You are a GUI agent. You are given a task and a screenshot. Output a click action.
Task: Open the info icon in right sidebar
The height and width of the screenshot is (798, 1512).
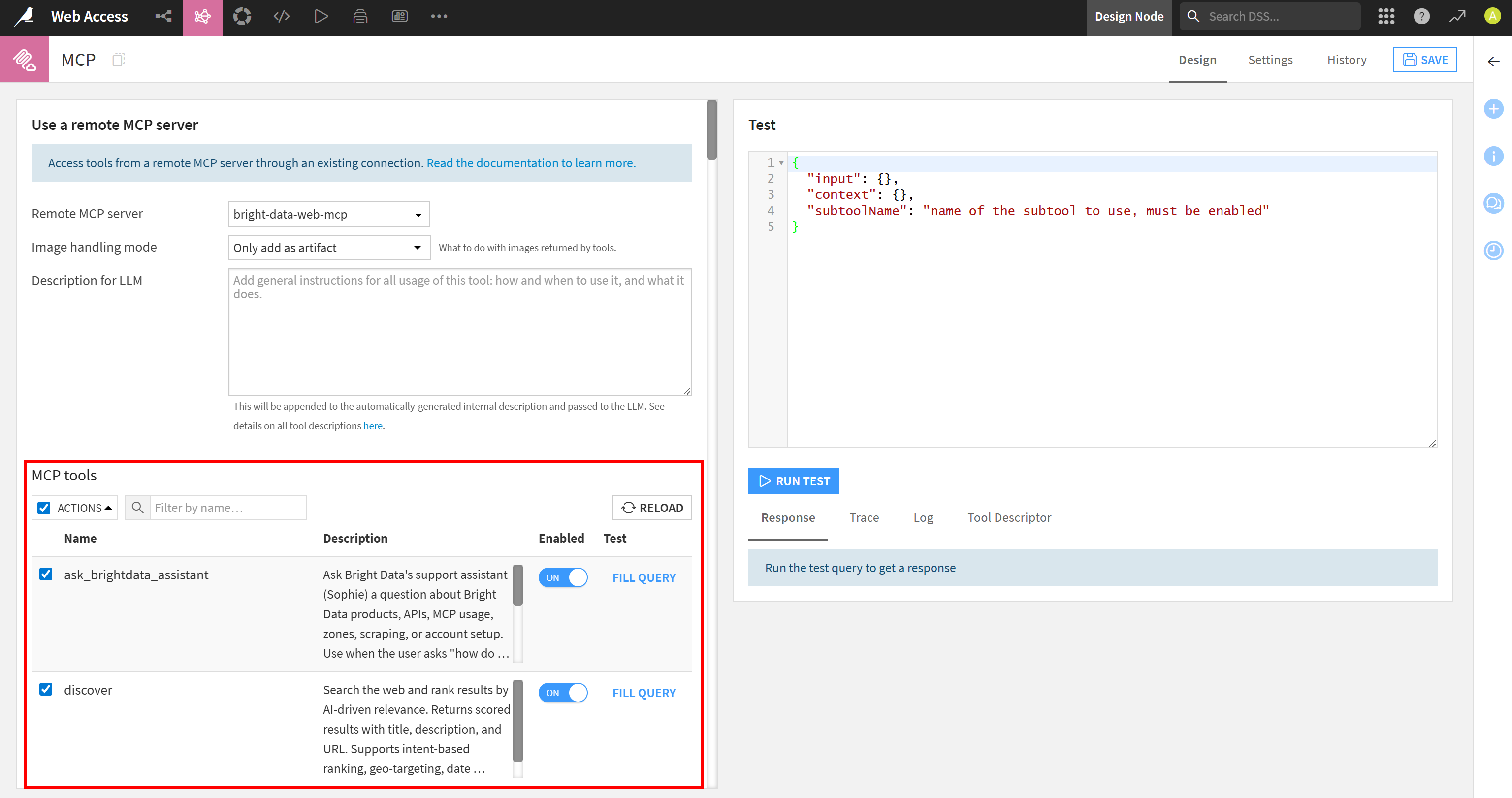click(1493, 156)
